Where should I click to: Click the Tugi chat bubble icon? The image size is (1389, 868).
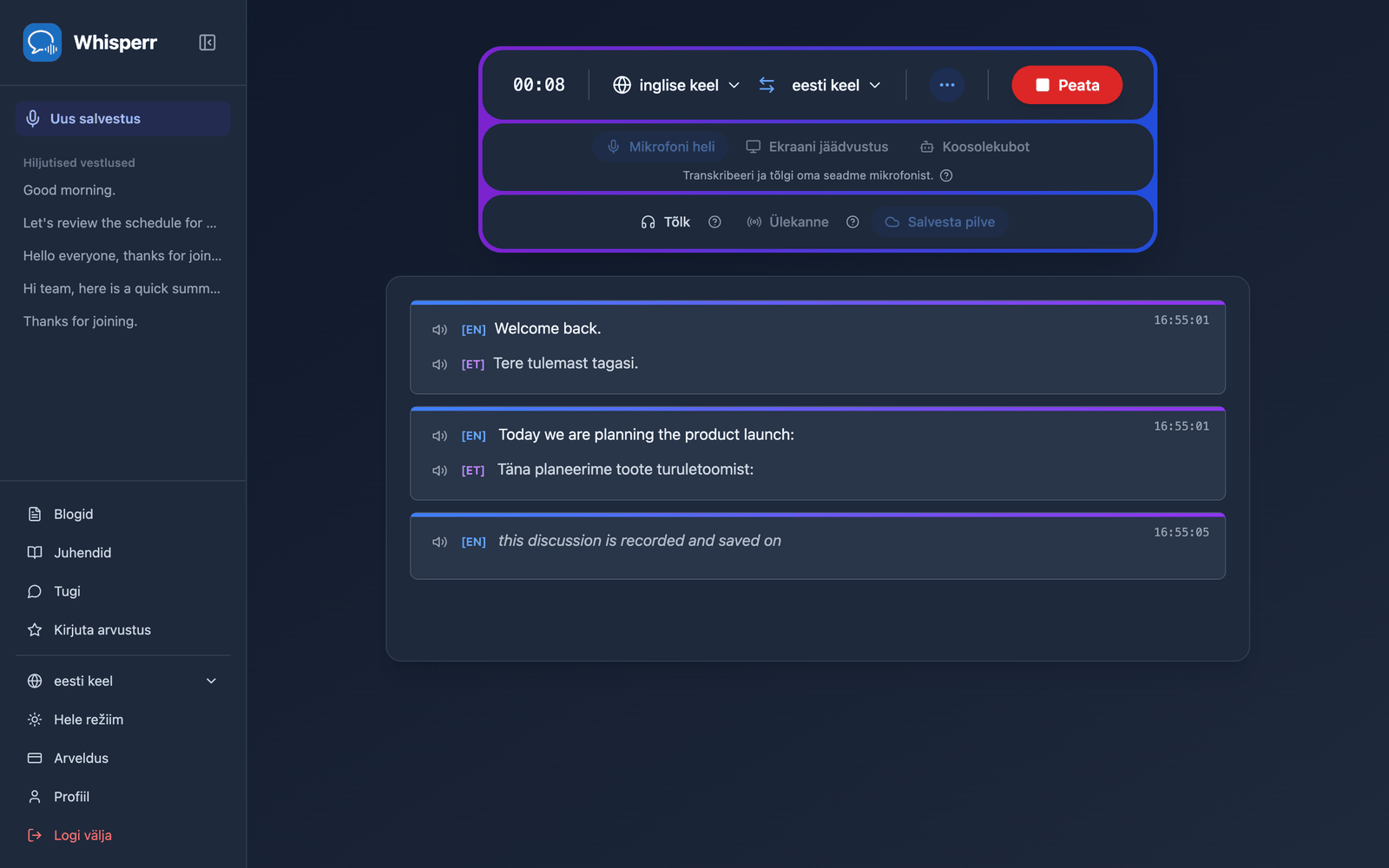[35, 591]
